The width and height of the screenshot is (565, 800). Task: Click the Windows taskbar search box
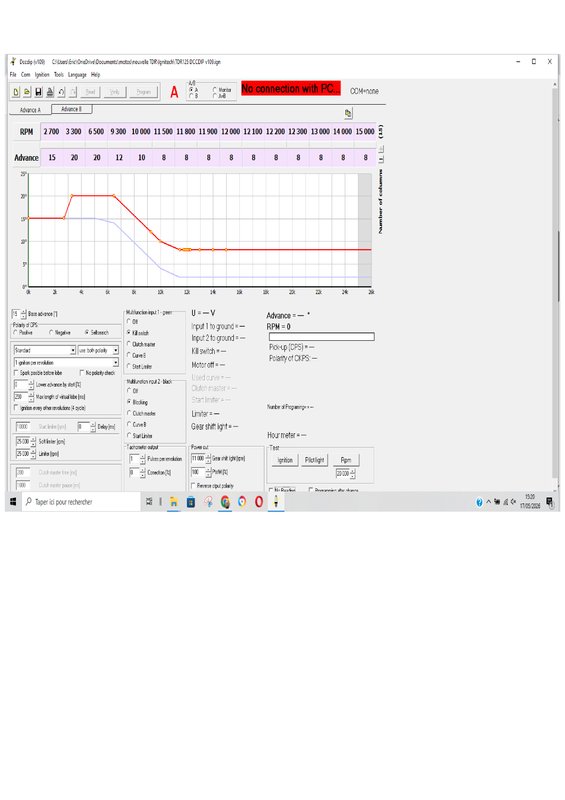[x=82, y=502]
